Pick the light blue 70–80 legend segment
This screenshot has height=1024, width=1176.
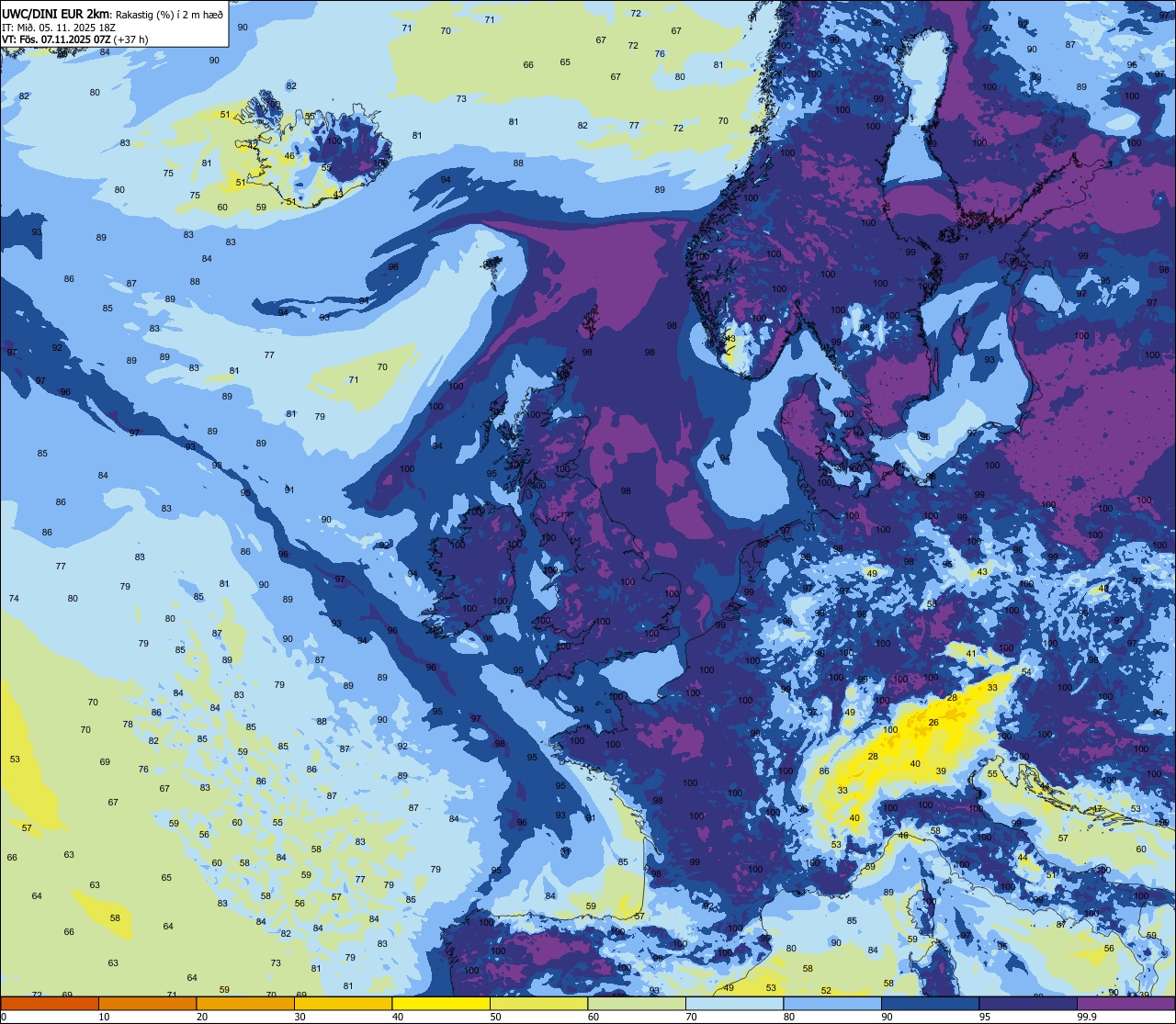point(734,1004)
